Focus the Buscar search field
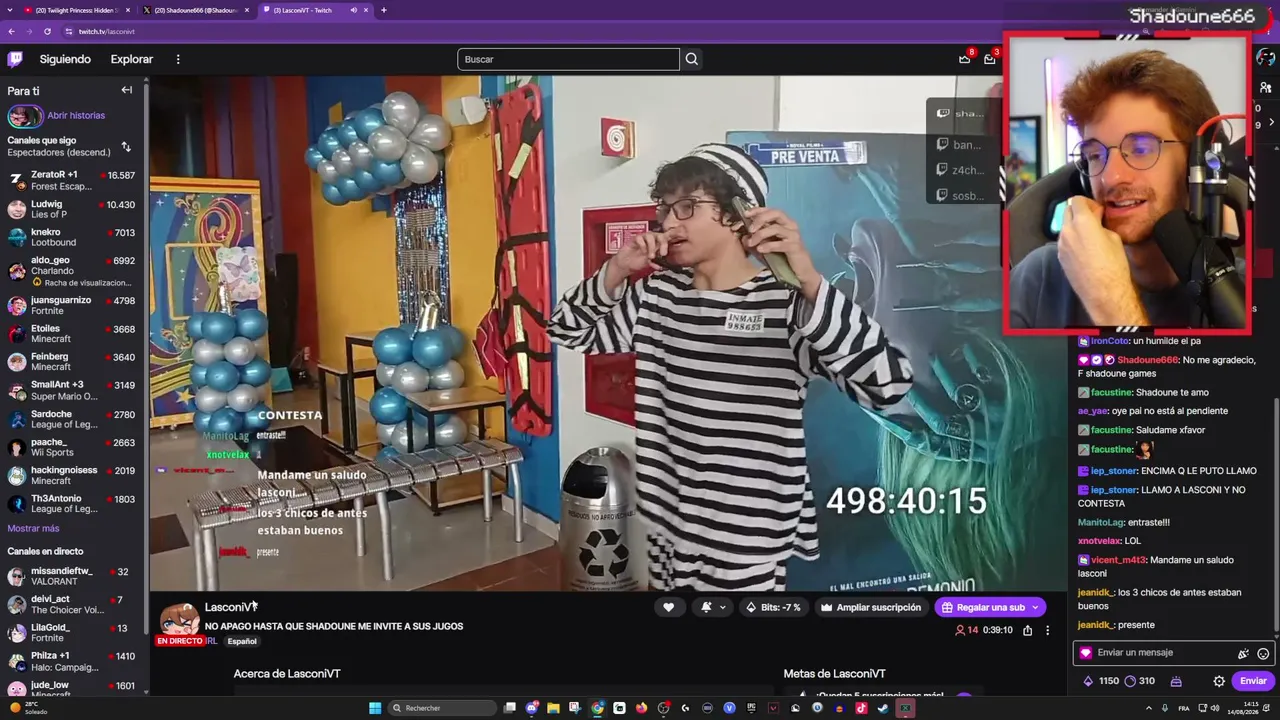The image size is (1280, 720). [568, 59]
